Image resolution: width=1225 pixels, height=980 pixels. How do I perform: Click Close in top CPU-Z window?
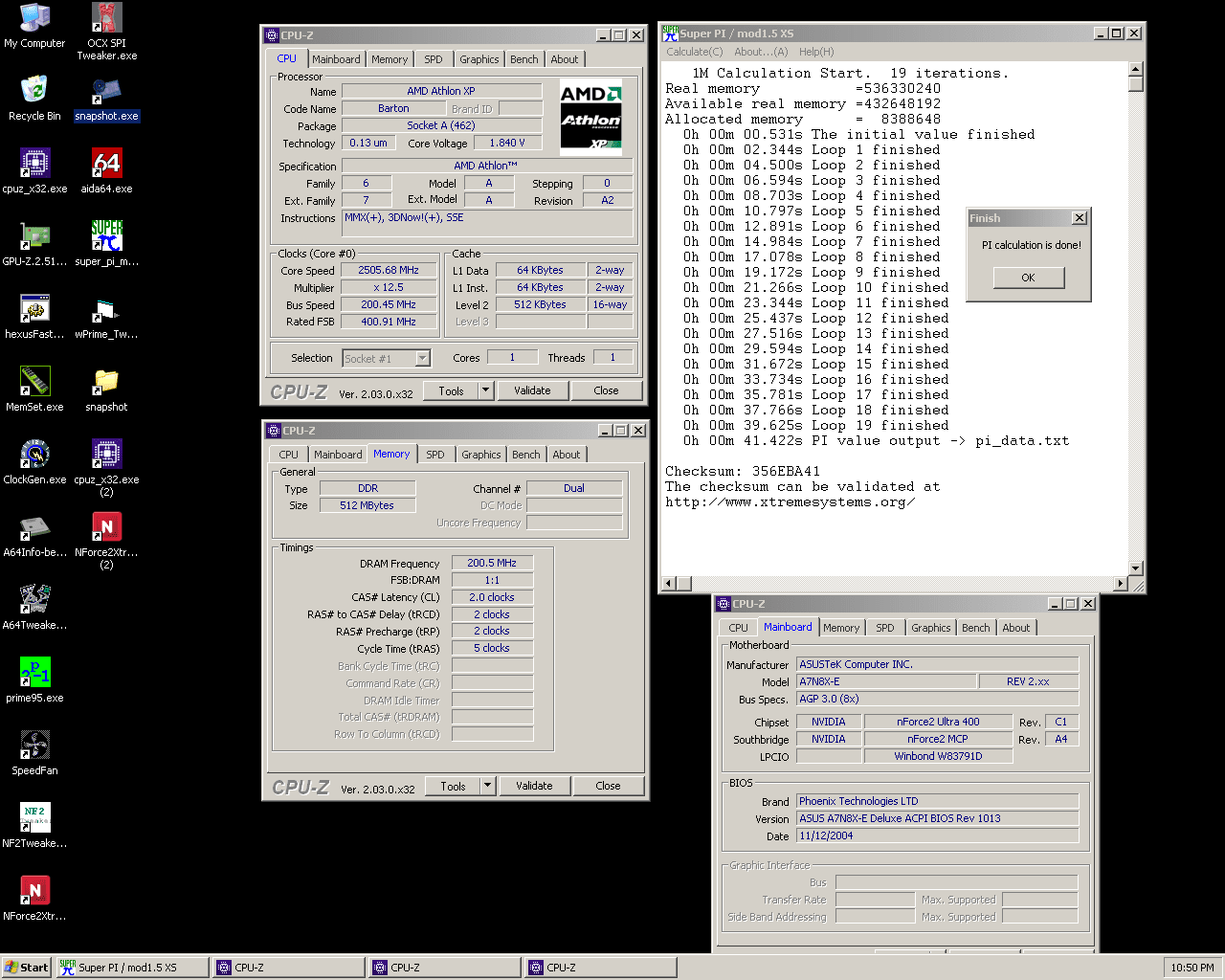606,390
